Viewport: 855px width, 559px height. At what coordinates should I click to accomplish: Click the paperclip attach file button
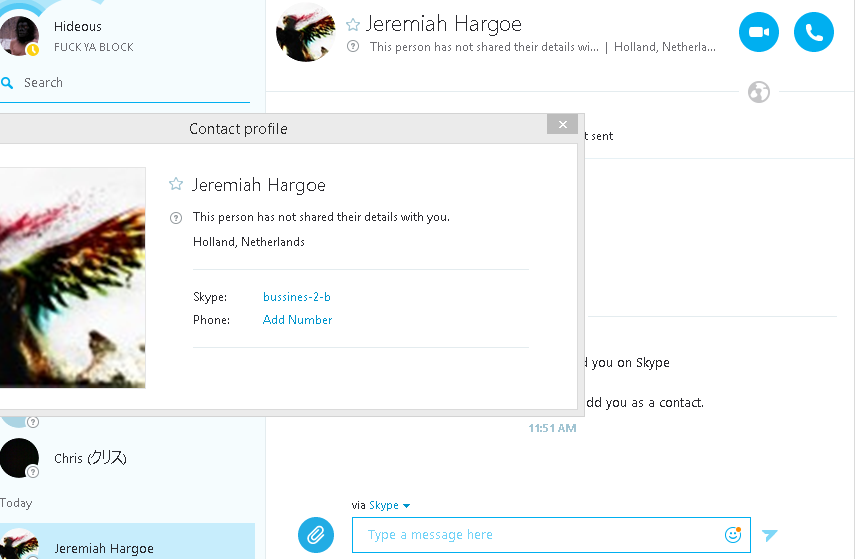[316, 535]
